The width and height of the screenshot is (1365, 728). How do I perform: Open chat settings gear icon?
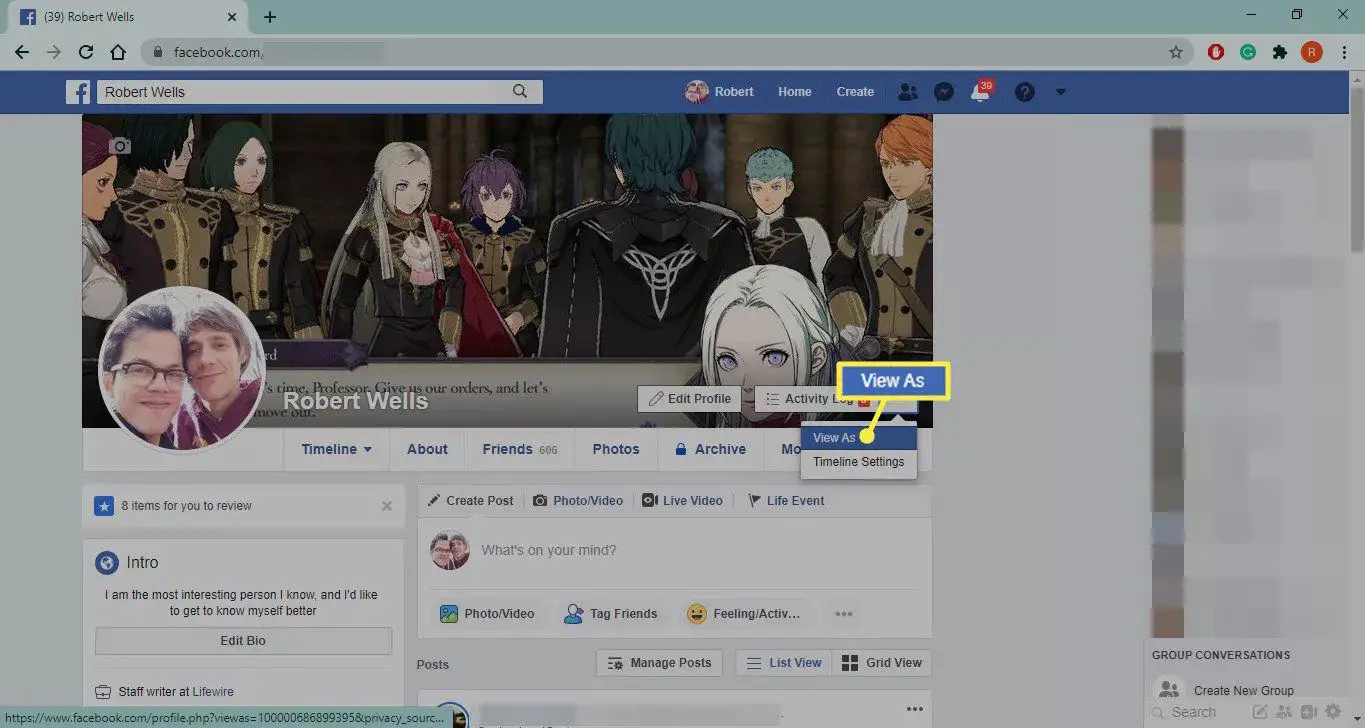(x=1332, y=712)
